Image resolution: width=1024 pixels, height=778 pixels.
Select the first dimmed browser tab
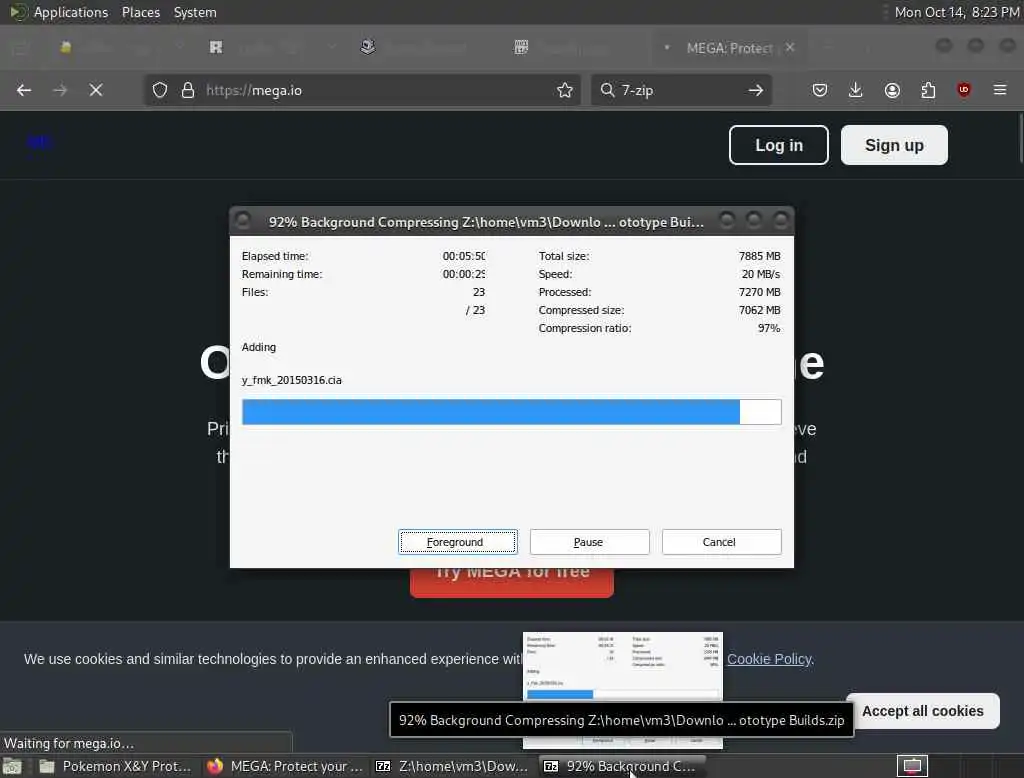pos(118,48)
